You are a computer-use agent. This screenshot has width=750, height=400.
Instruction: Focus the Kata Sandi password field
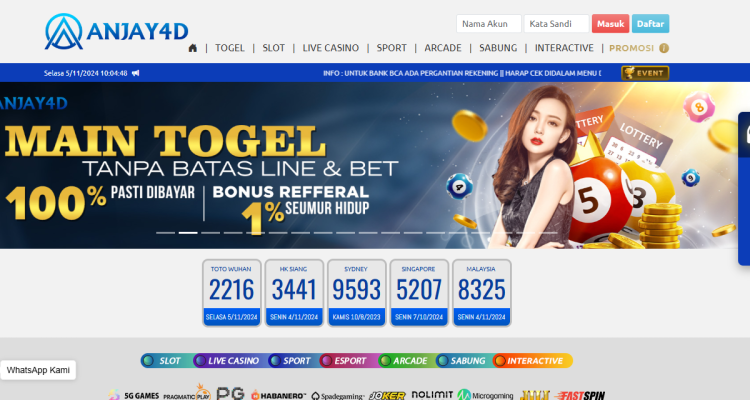tap(556, 23)
